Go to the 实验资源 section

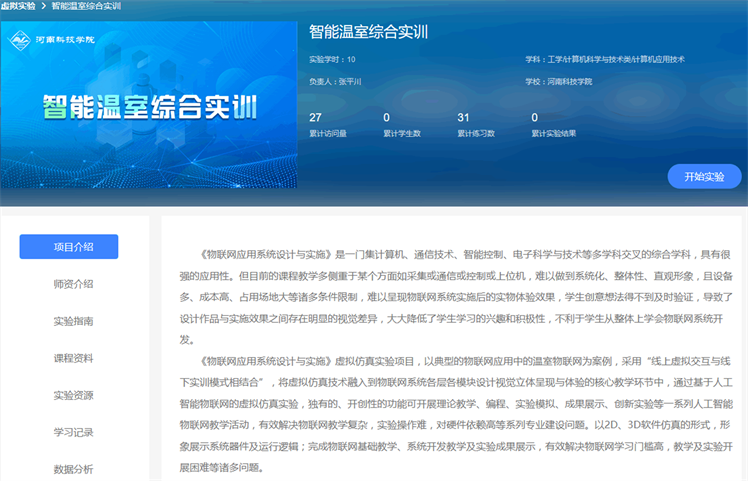click(73, 395)
